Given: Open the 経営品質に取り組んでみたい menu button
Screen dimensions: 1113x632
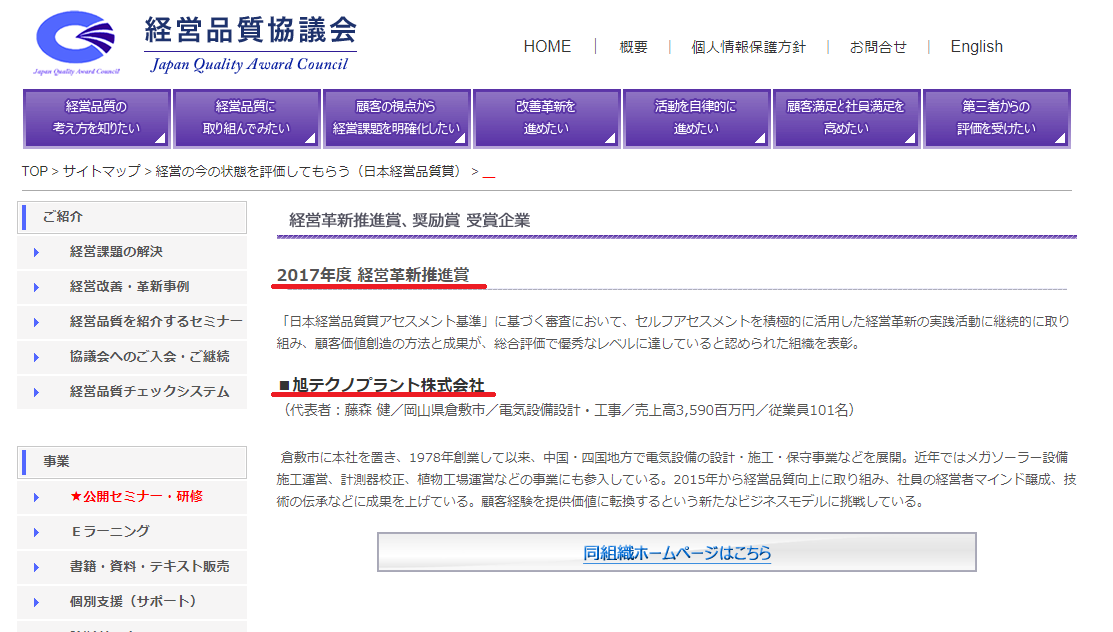Looking at the screenshot, I should click(x=246, y=118).
